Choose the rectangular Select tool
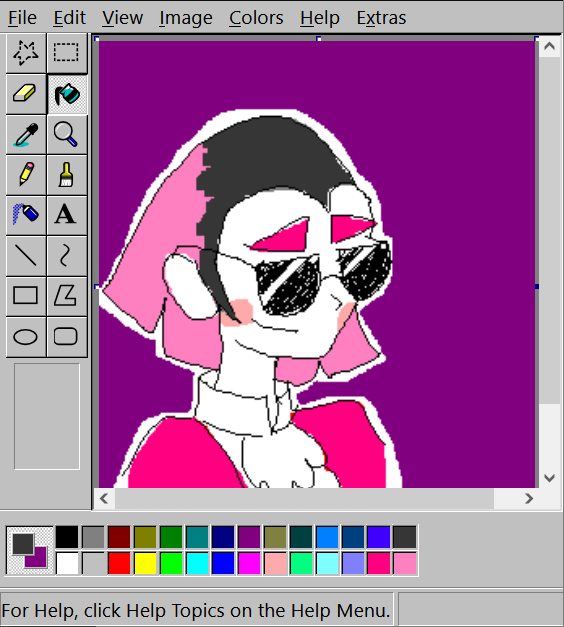The width and height of the screenshot is (564, 627). pyautogui.click(x=66, y=53)
